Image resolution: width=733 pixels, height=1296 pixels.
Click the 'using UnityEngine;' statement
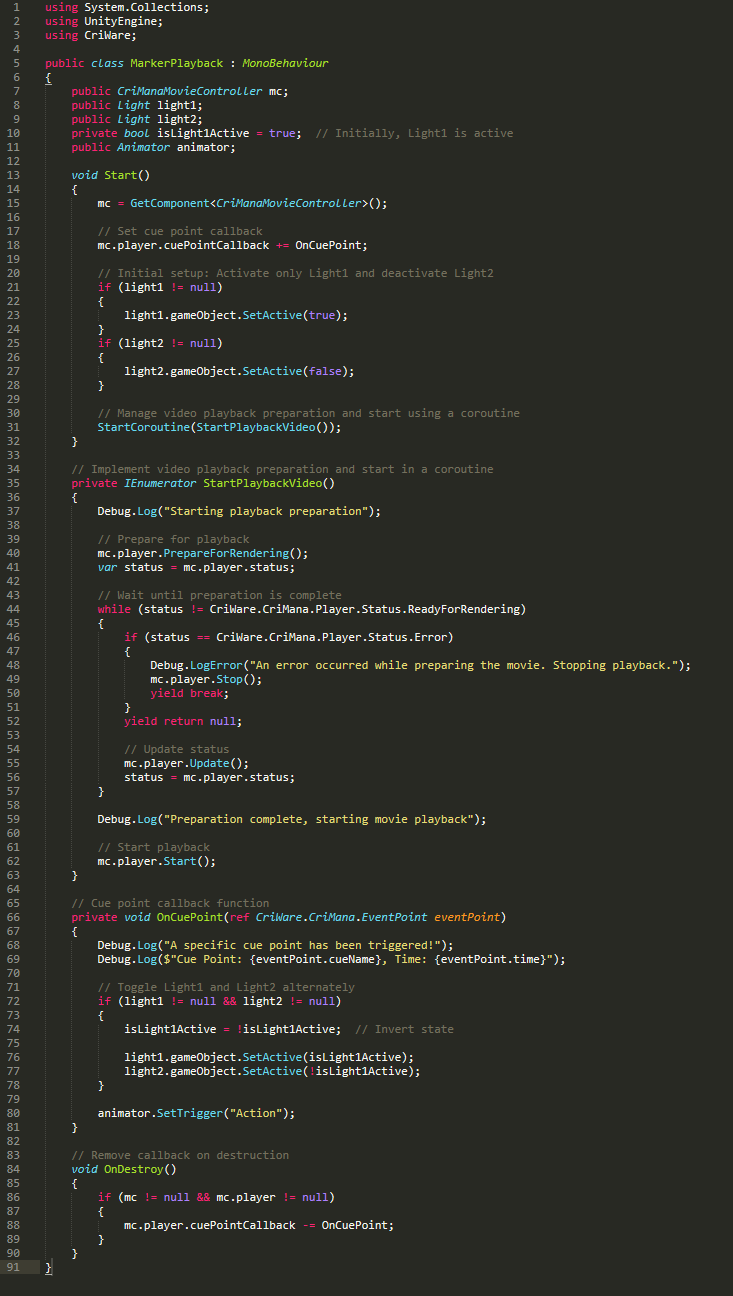tap(103, 21)
